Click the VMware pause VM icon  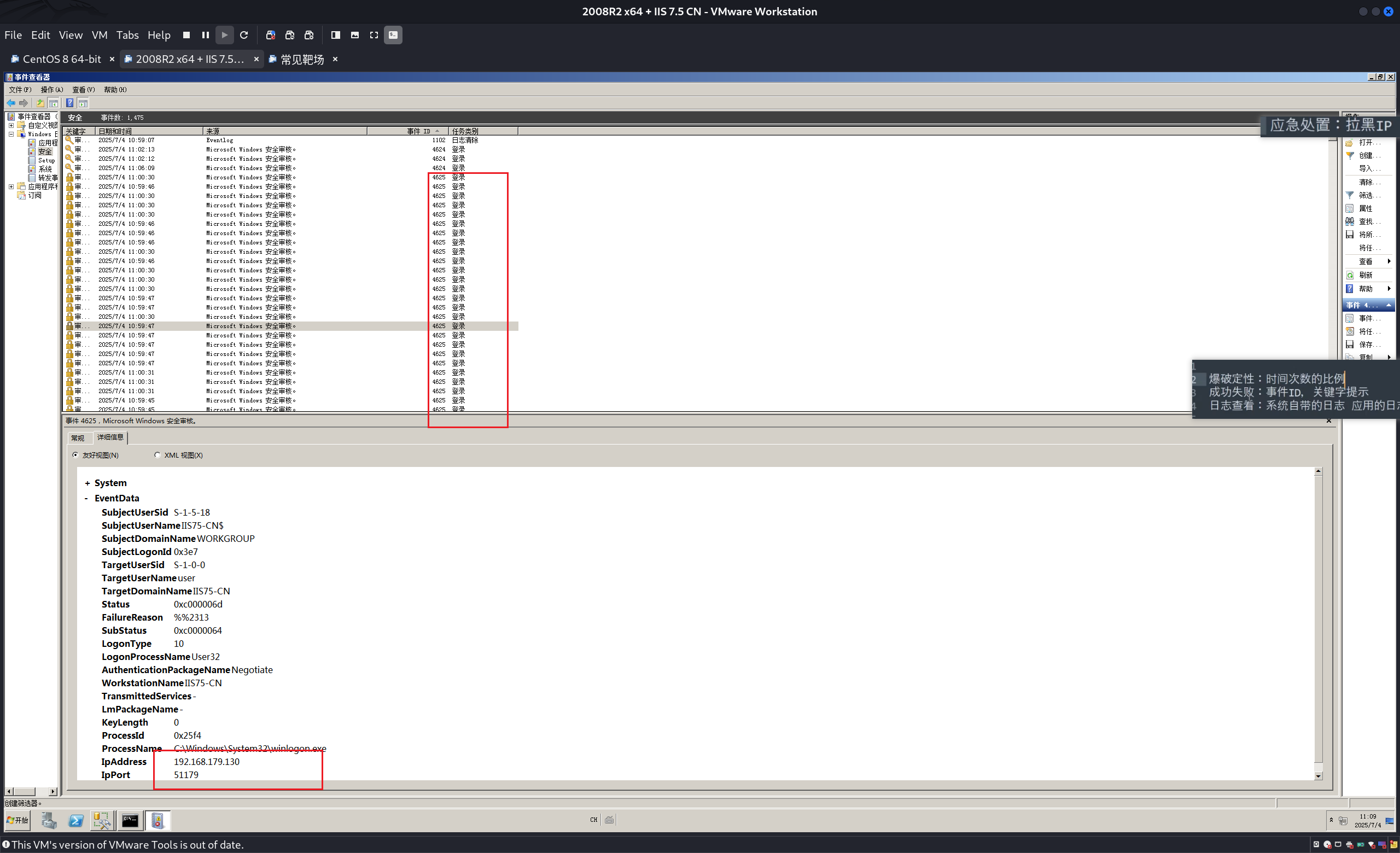click(205, 35)
